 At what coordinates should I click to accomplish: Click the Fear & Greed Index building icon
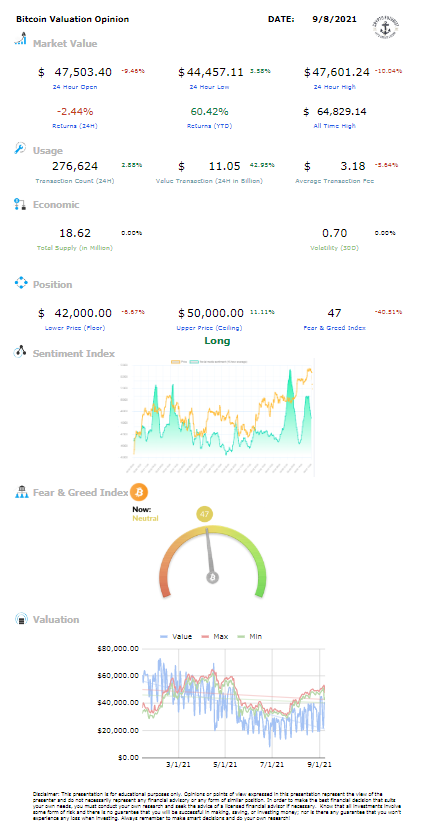[x=20, y=492]
